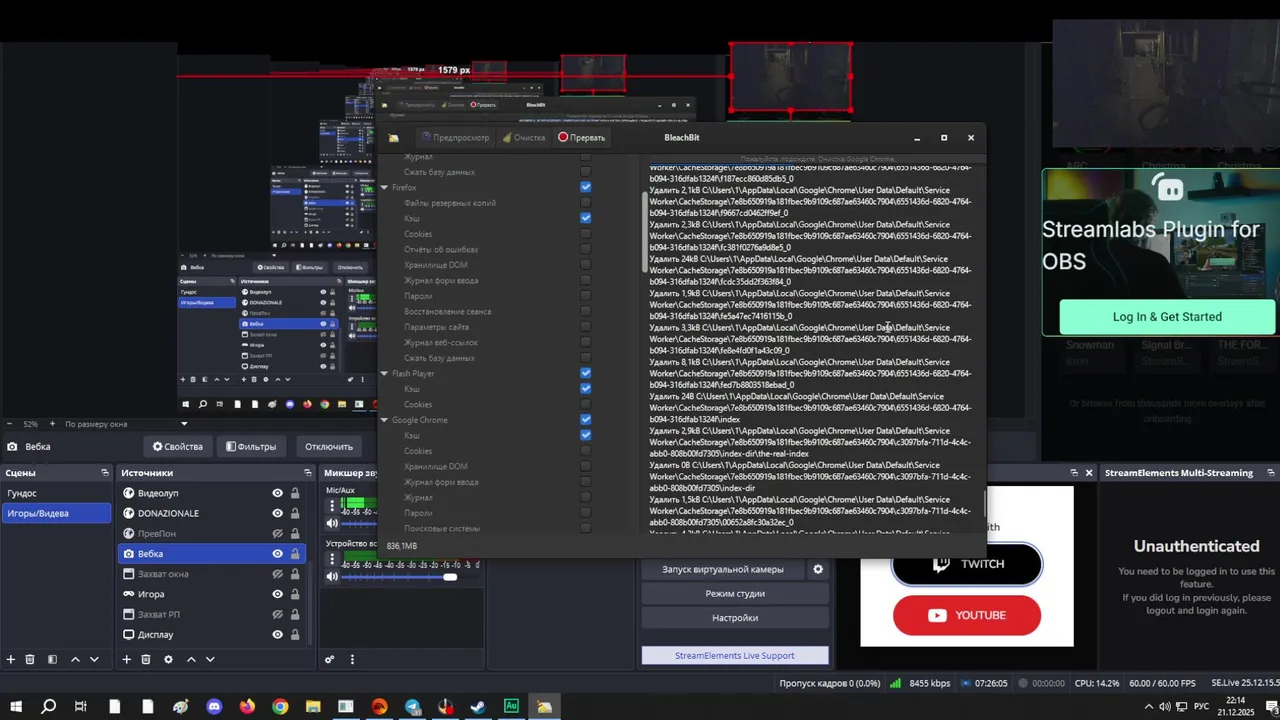Open Discord from the taskbar
This screenshot has width=1280, height=720.
pyautogui.click(x=214, y=707)
